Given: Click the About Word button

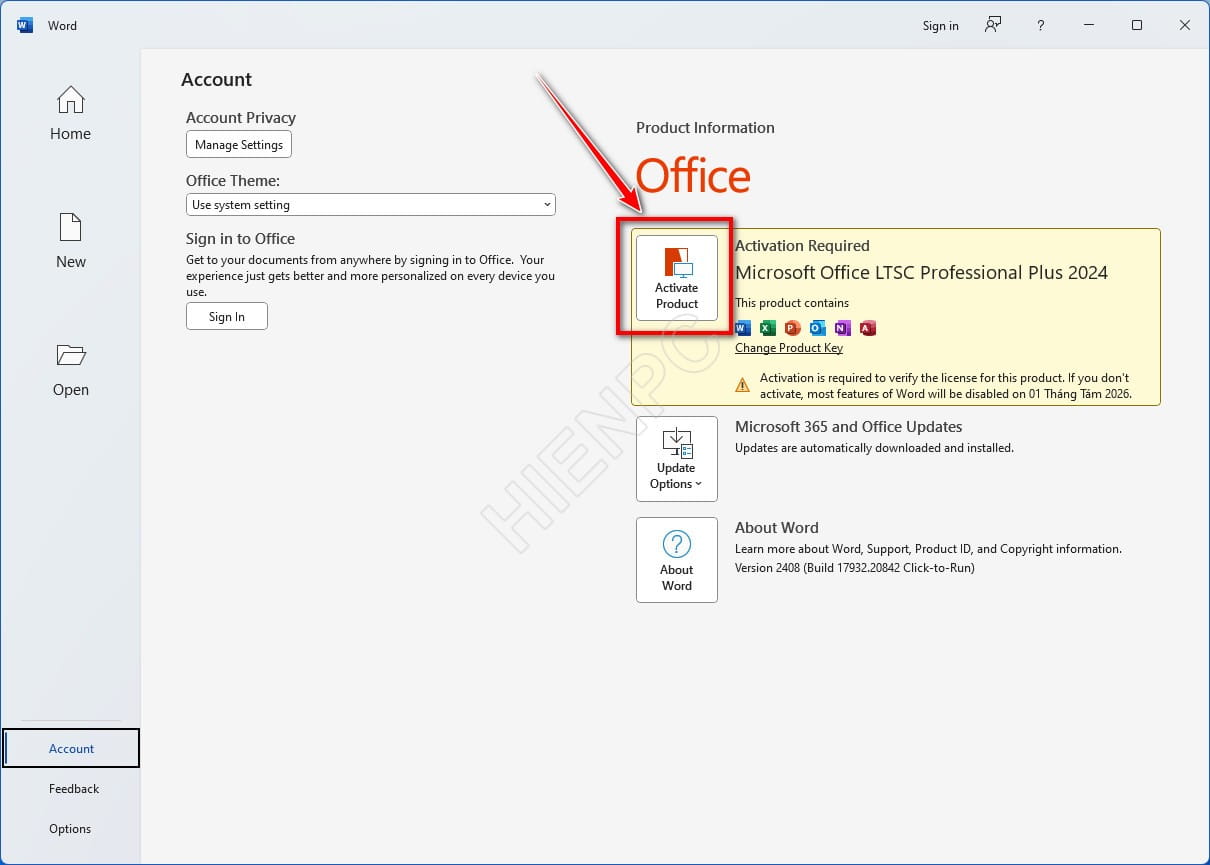Looking at the screenshot, I should (x=677, y=560).
